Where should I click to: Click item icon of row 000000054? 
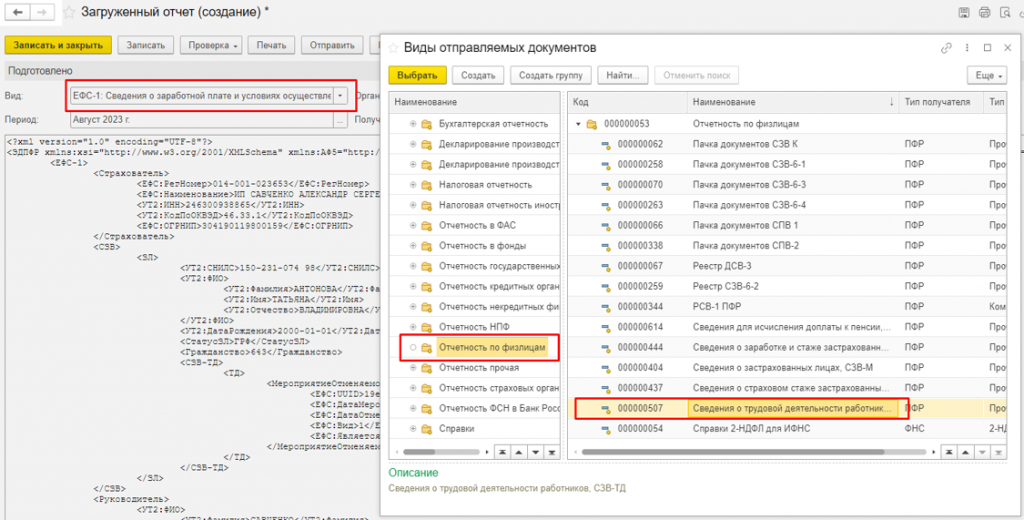605,429
